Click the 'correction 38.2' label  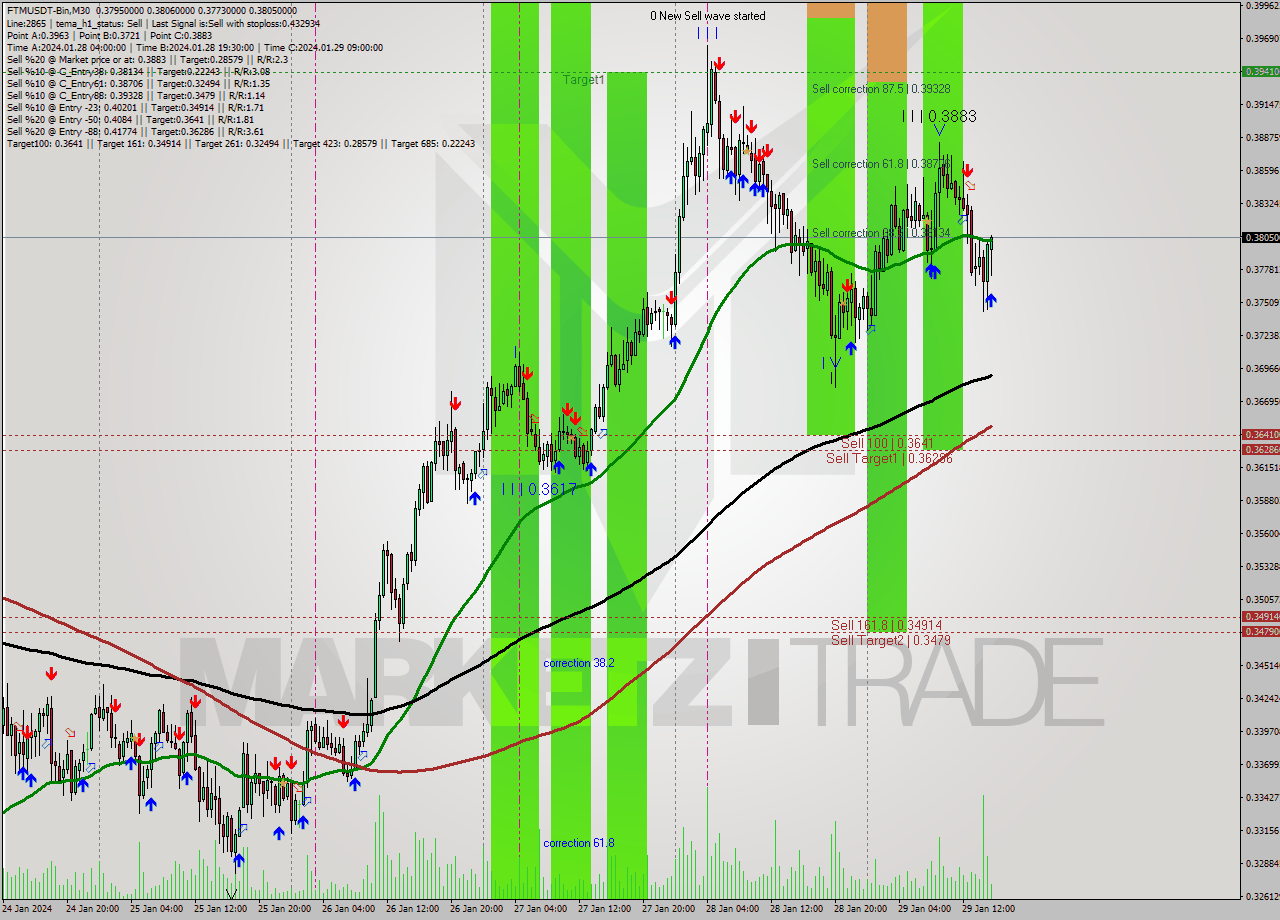[x=579, y=663]
